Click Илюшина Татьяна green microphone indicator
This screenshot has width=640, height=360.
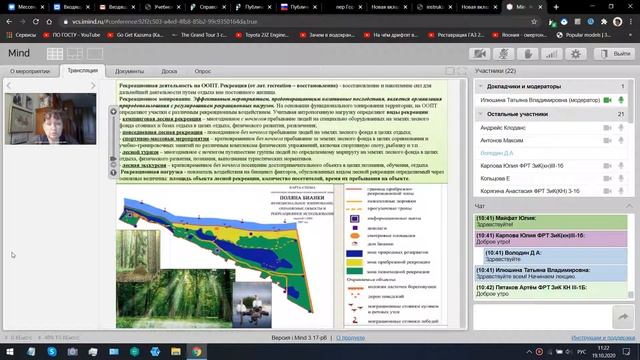click(x=621, y=100)
